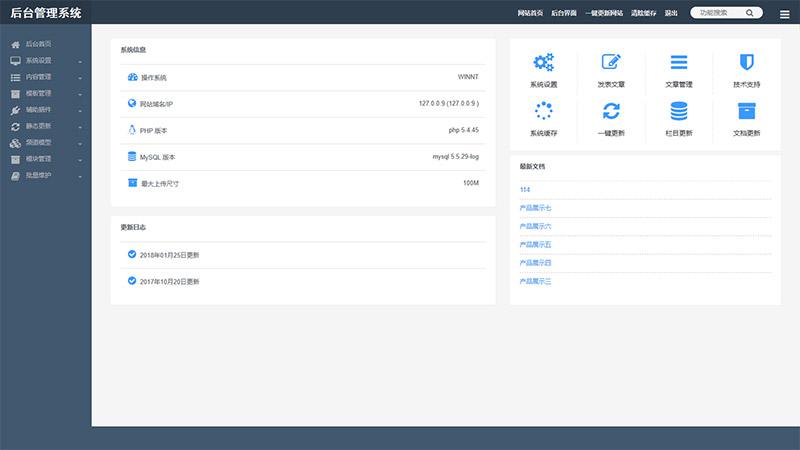Open the 产品展示七 document link
The width and height of the screenshot is (800, 450).
click(535, 208)
